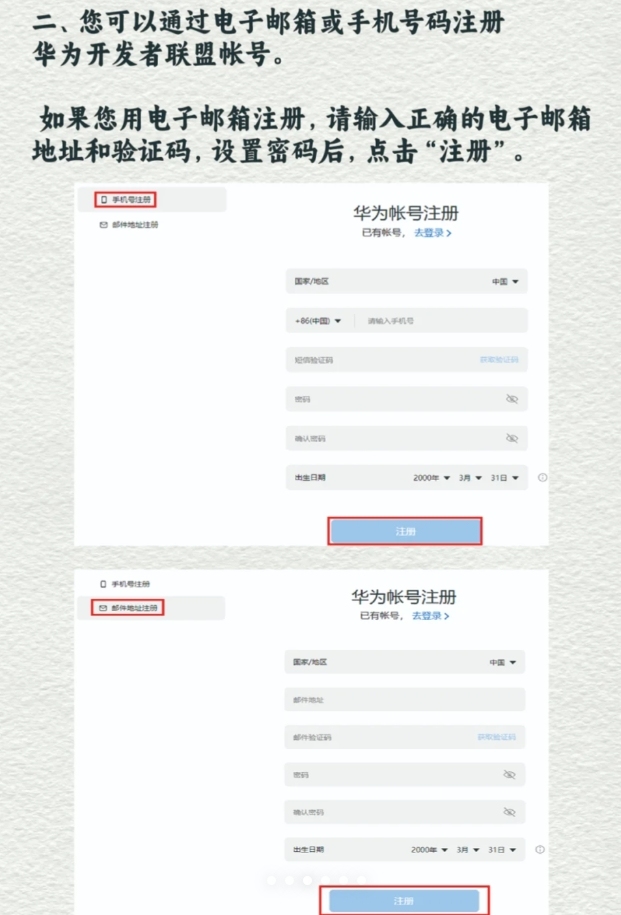Select 手机号注册 tab in upper form
Screen dimensions: 621x915
click(125, 200)
